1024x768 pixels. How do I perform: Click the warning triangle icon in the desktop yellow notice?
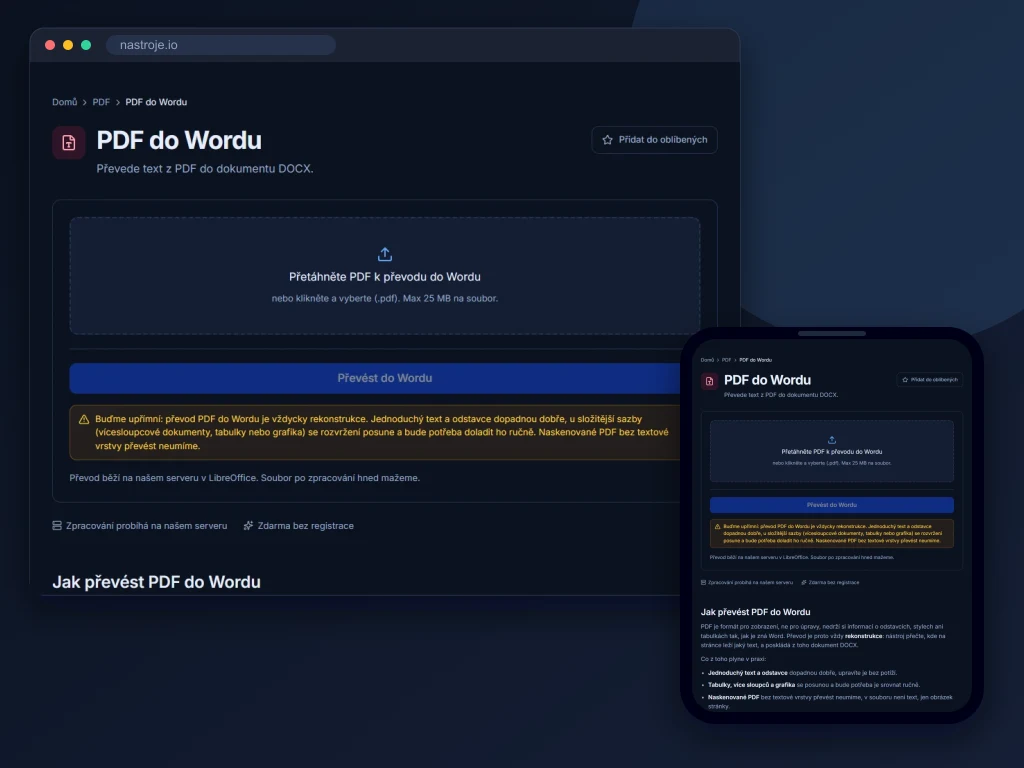pos(84,419)
